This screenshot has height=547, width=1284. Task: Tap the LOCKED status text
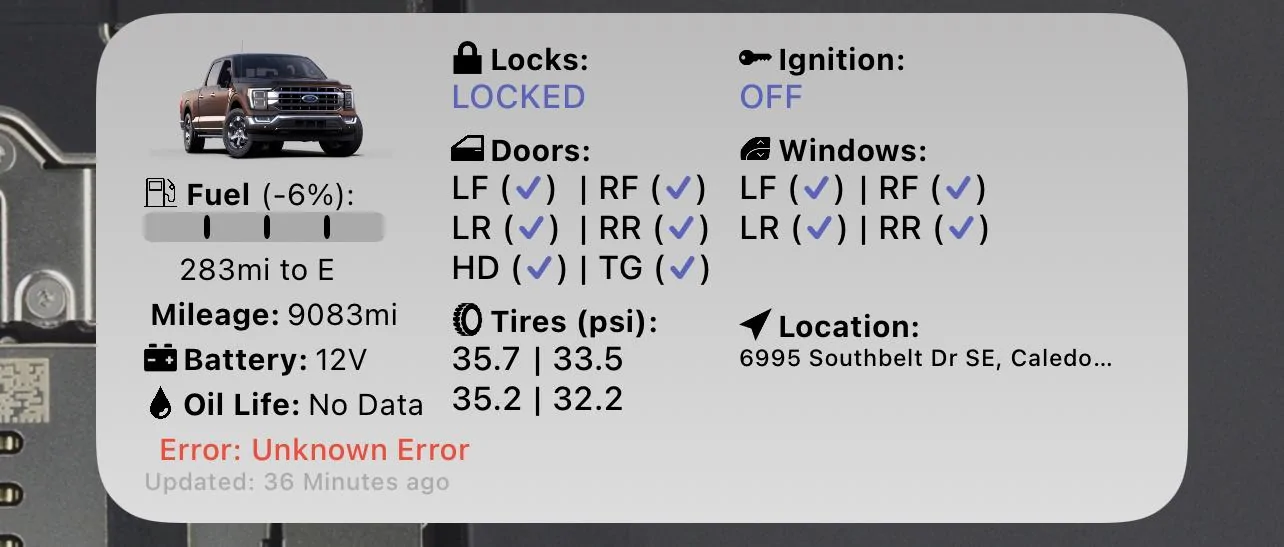click(518, 97)
